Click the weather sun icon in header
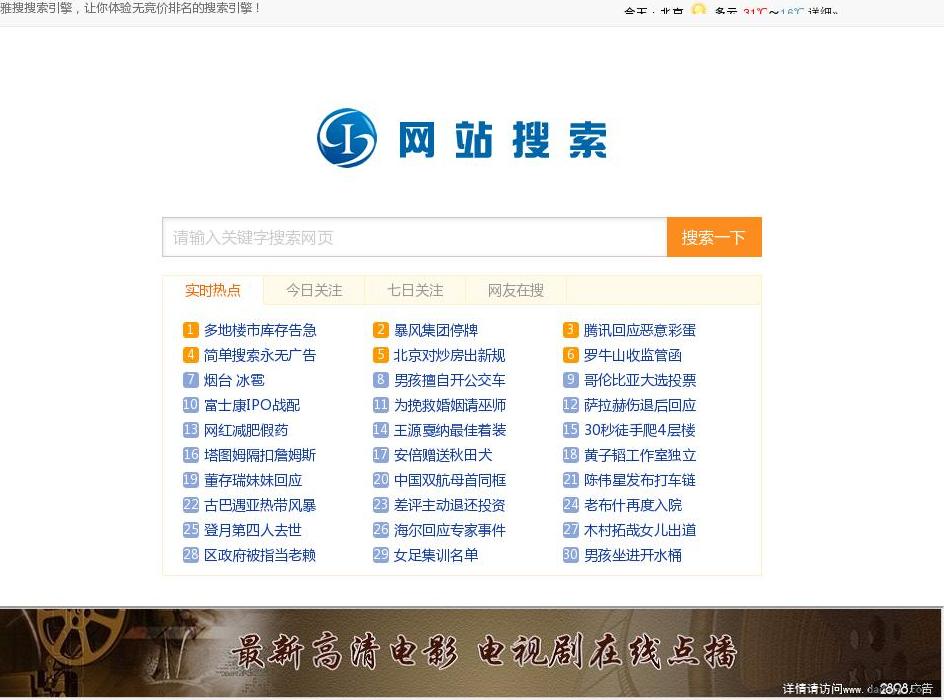Screen dimensions: 944x700 coord(698,9)
